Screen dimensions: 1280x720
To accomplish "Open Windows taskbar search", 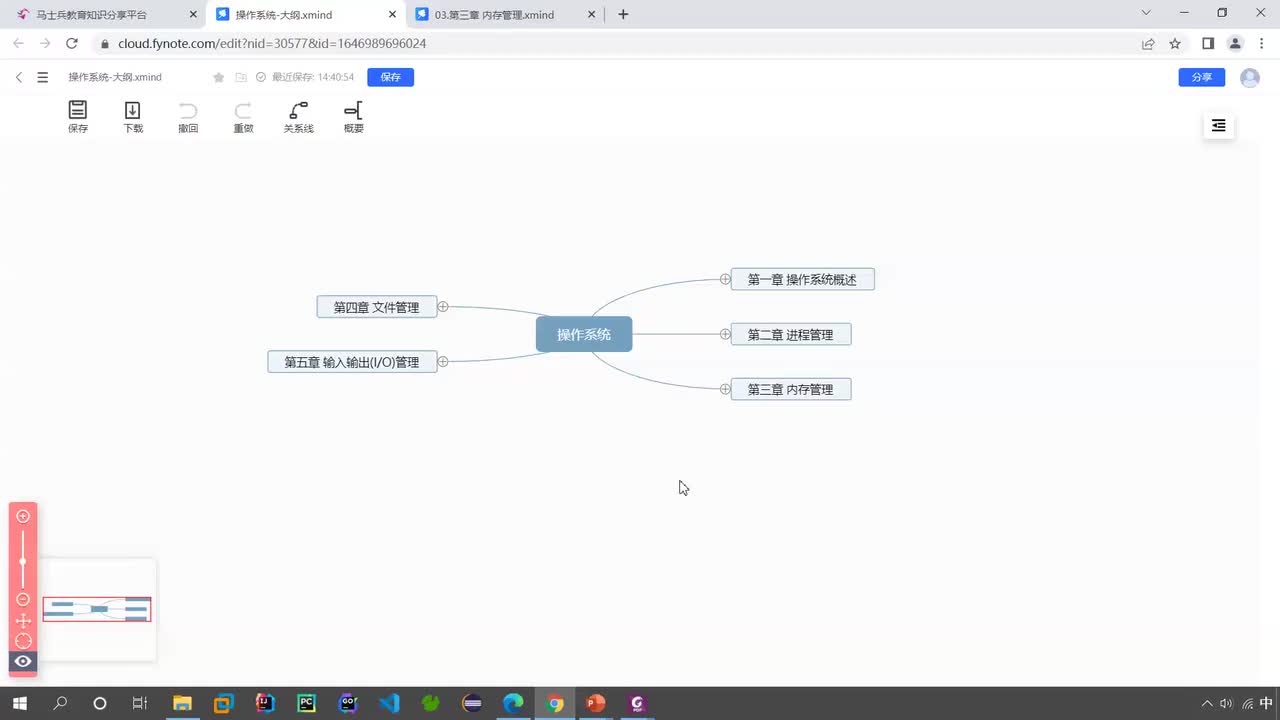I will click(x=60, y=703).
